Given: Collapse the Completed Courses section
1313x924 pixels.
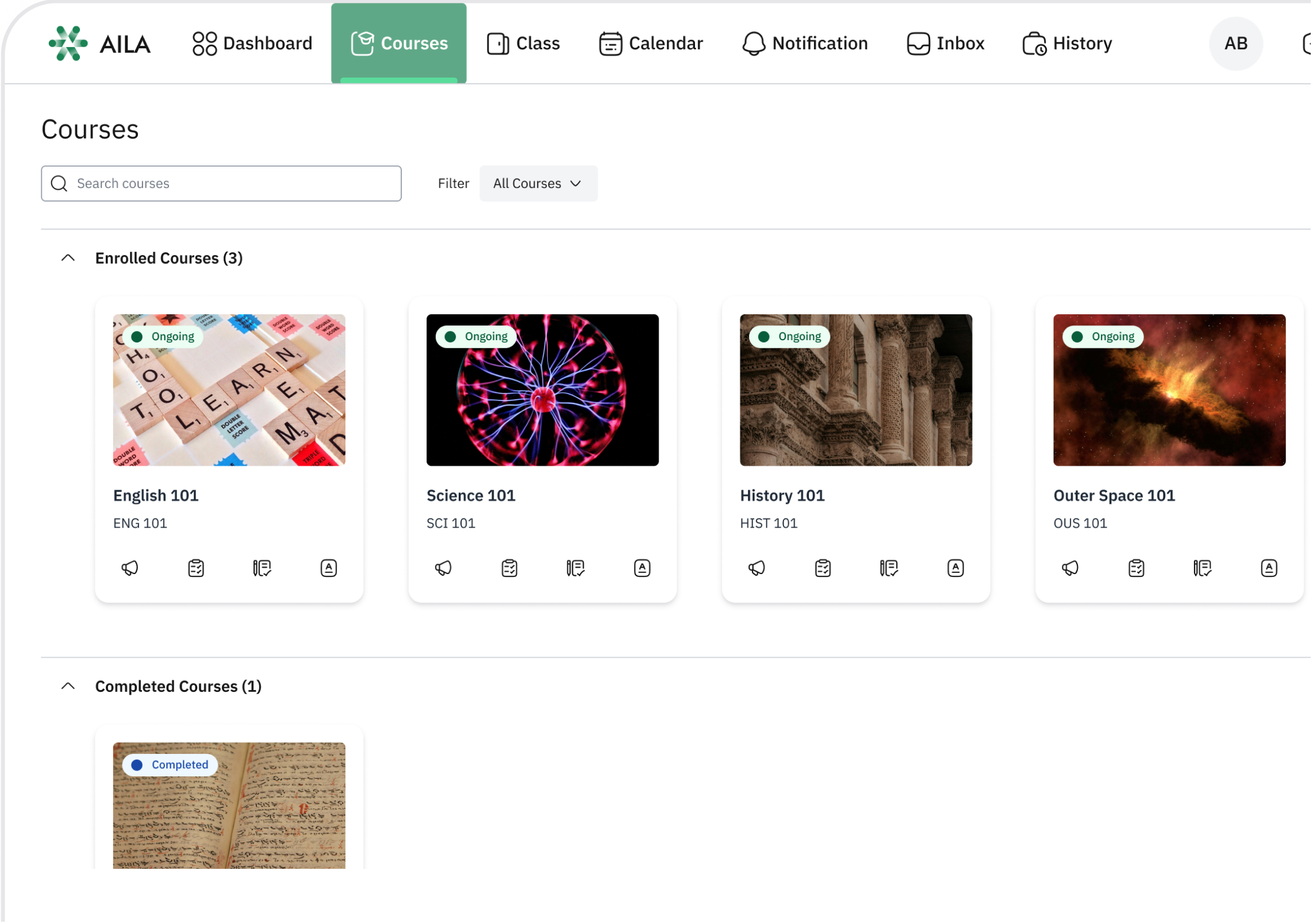Looking at the screenshot, I should (x=68, y=686).
